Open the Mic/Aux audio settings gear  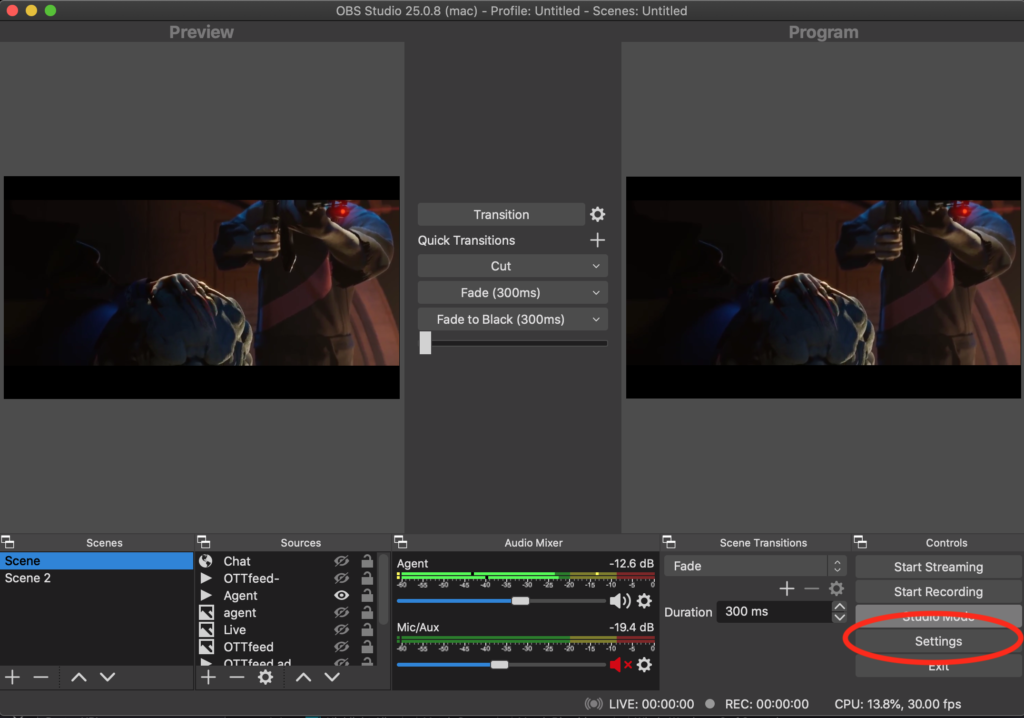tap(644, 664)
